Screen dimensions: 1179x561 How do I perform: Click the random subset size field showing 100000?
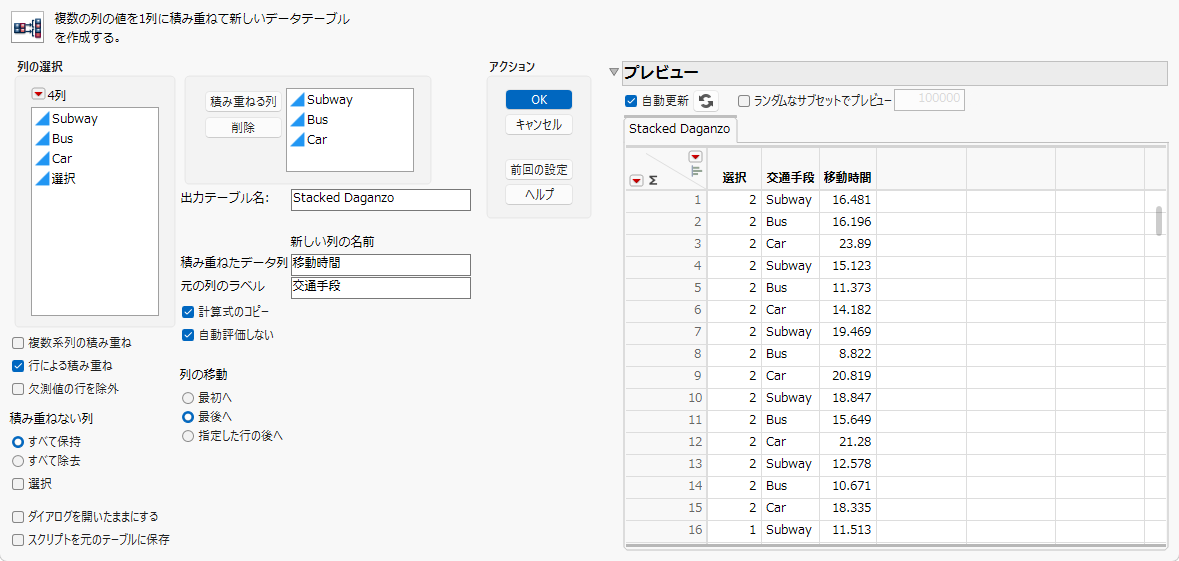[x=929, y=100]
